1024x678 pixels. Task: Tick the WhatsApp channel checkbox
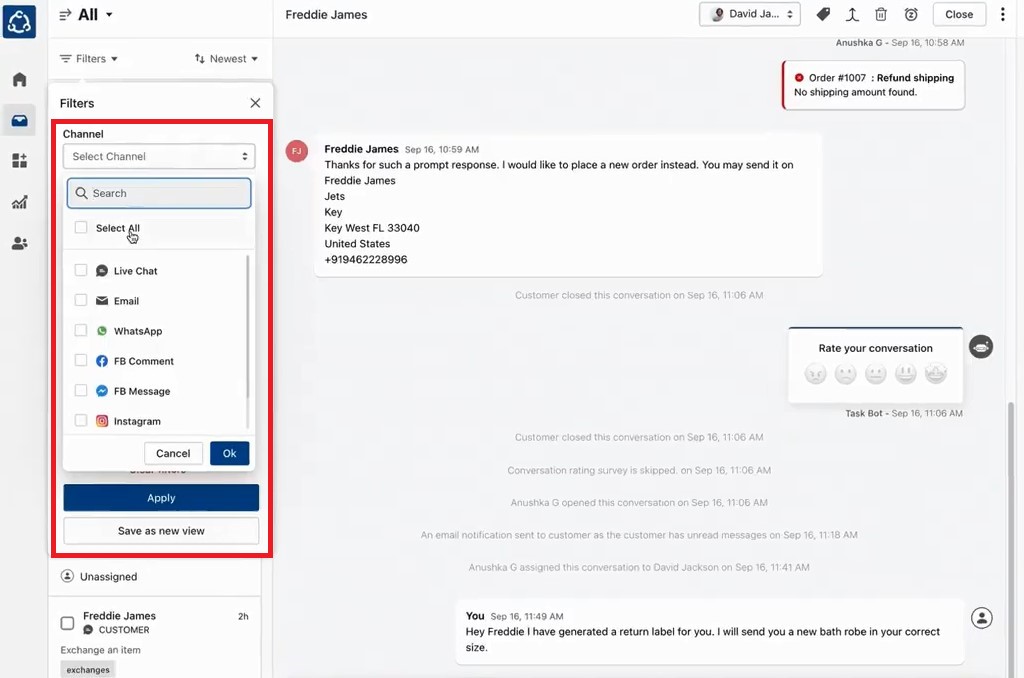tap(81, 331)
